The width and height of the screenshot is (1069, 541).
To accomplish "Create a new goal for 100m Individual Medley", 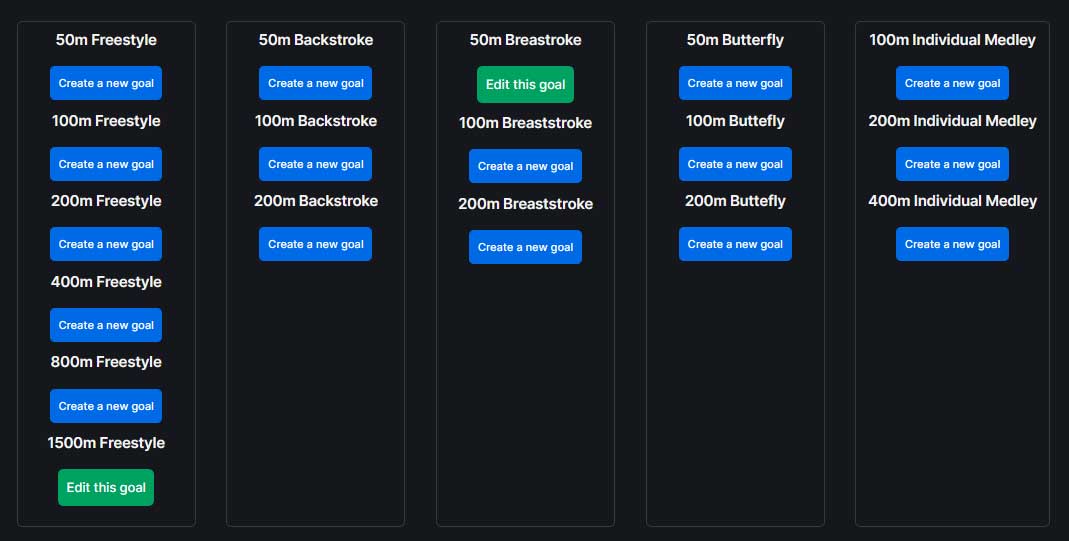I will (x=952, y=83).
